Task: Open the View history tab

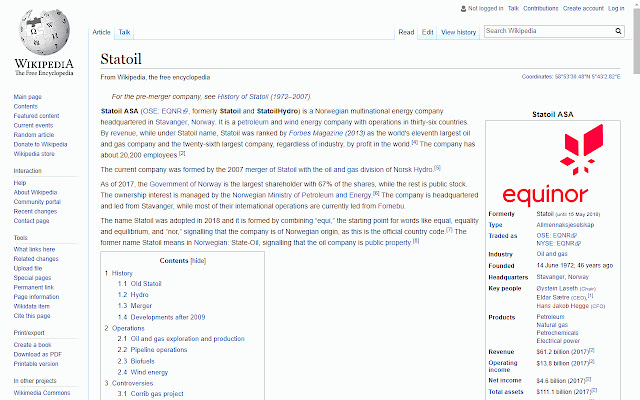Action: (x=459, y=32)
